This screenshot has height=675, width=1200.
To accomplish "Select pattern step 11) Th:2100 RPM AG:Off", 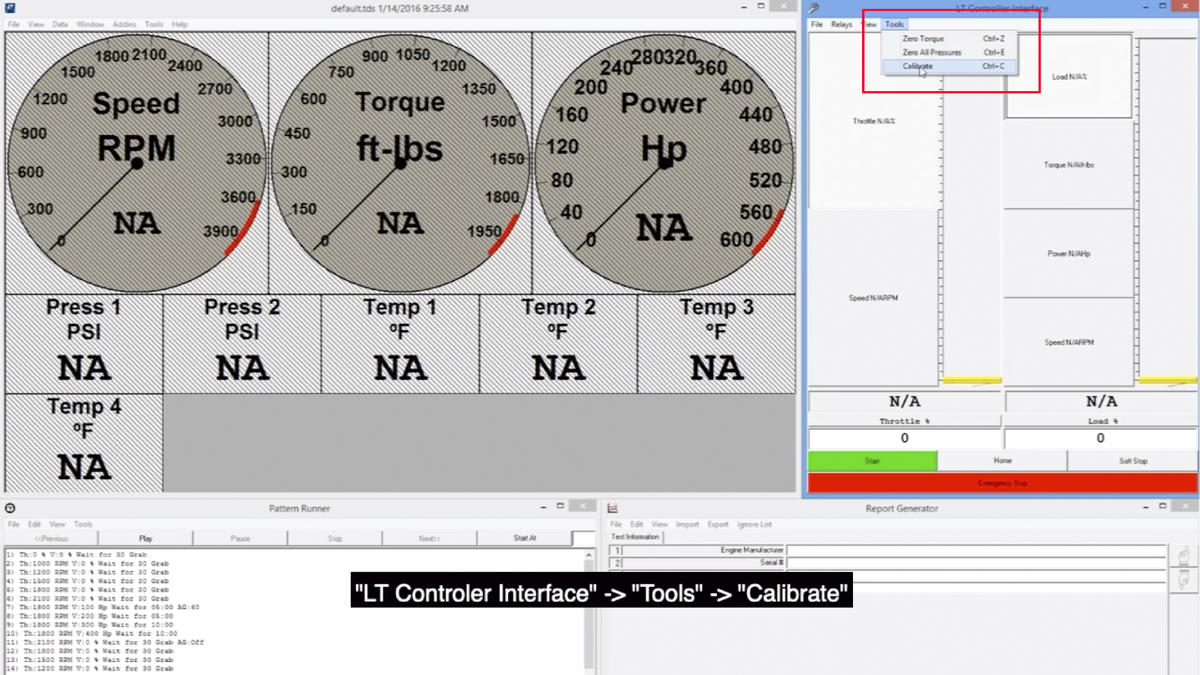I will (104, 642).
